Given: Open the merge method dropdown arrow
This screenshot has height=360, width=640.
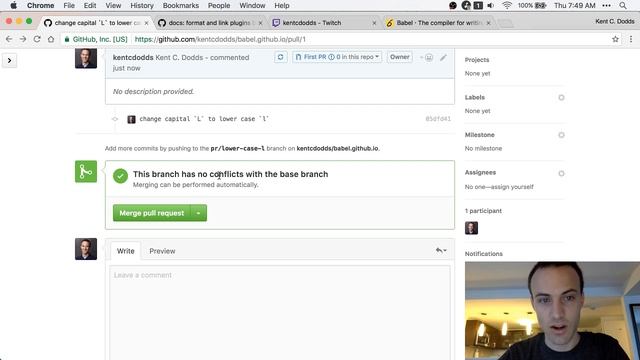Looking at the screenshot, I should pos(198,213).
